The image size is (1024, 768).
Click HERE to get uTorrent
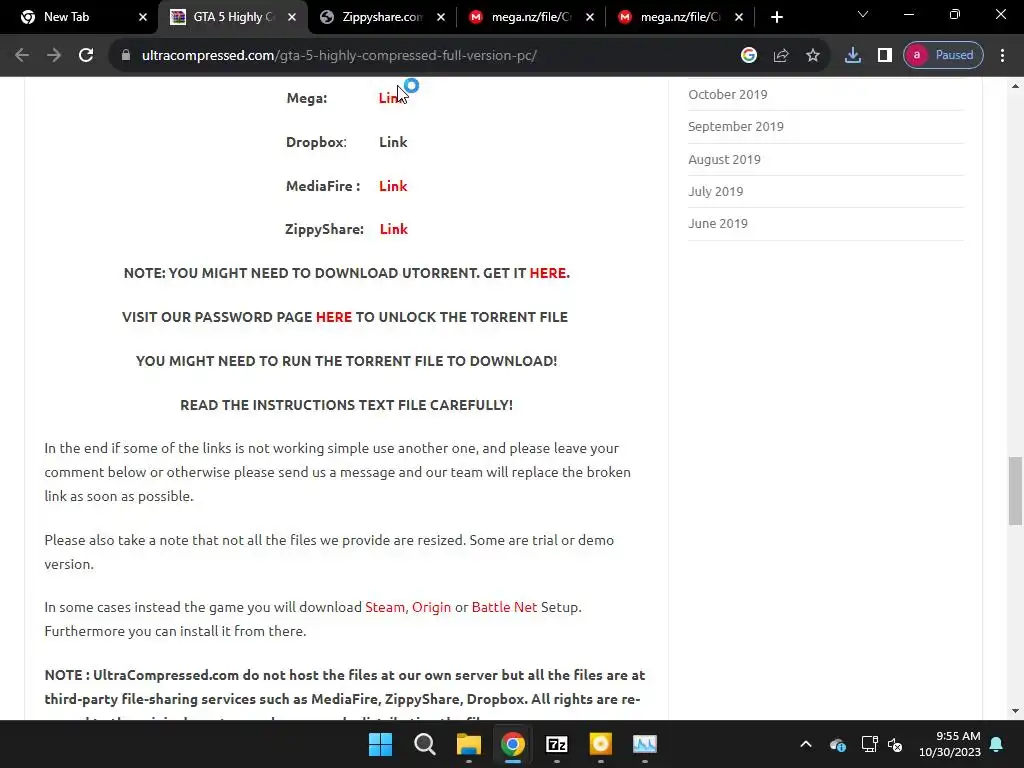[549, 273]
